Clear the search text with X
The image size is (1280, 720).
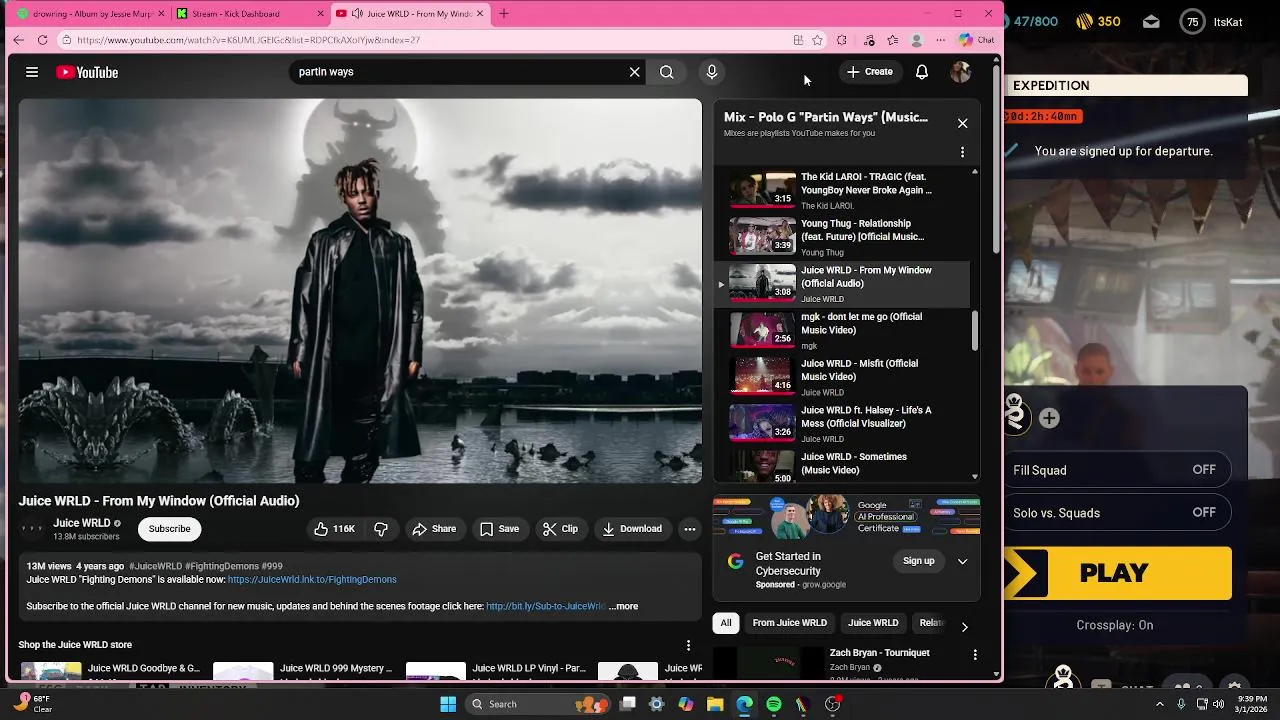634,72
